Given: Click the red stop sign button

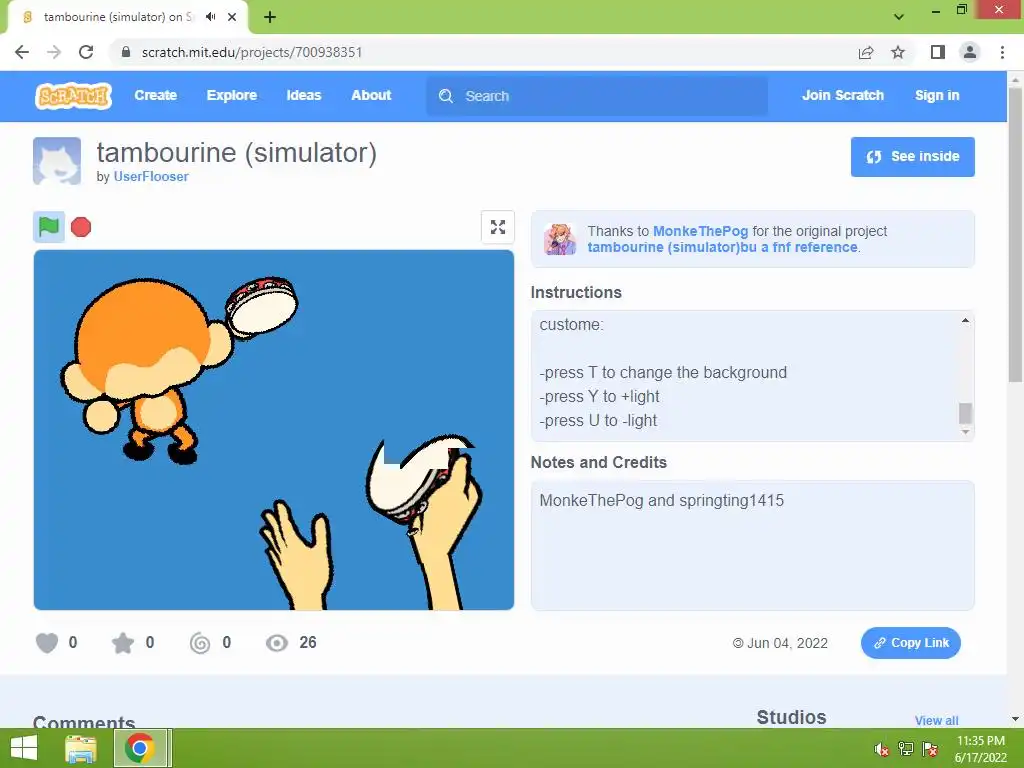Looking at the screenshot, I should tap(81, 227).
